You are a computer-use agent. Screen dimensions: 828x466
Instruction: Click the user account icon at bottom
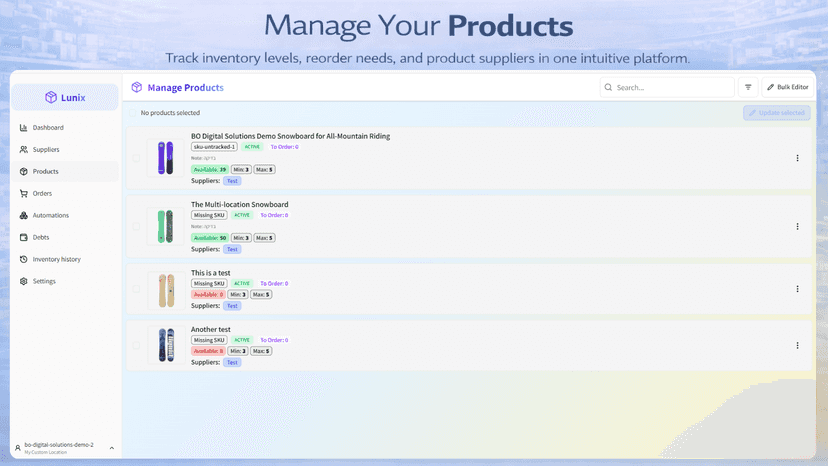point(17,448)
